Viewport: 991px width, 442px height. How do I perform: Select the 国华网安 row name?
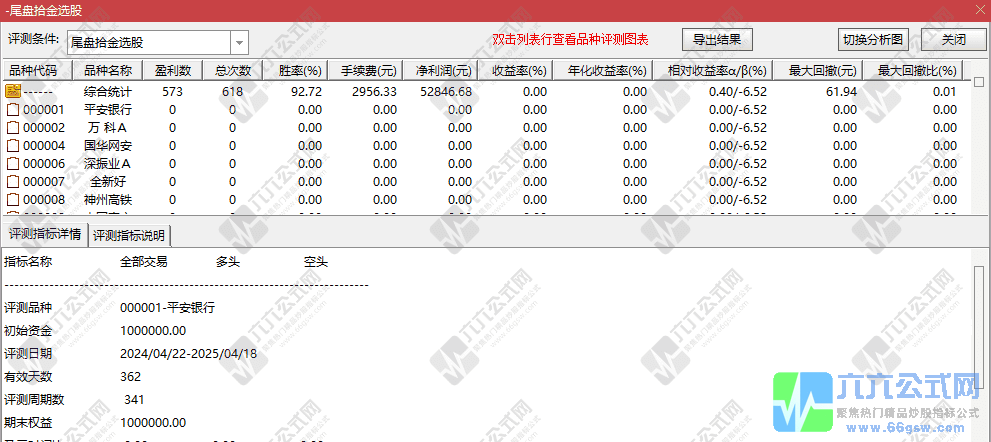click(107, 145)
